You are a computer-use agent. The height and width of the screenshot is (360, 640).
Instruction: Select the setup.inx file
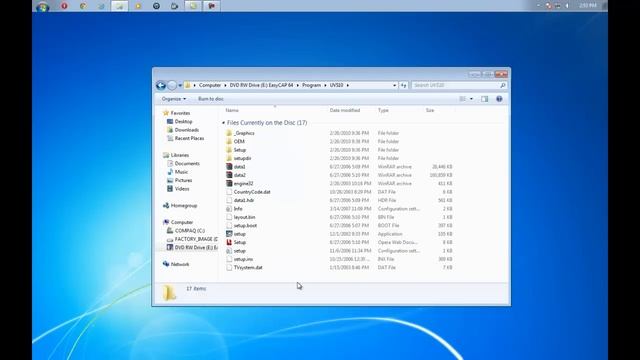pos(243,259)
